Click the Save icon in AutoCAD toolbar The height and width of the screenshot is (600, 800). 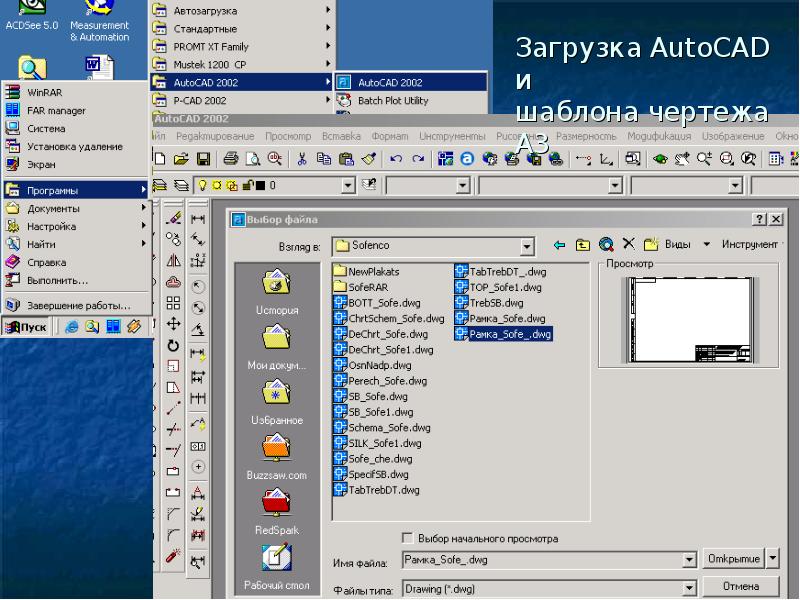pyautogui.click(x=203, y=158)
